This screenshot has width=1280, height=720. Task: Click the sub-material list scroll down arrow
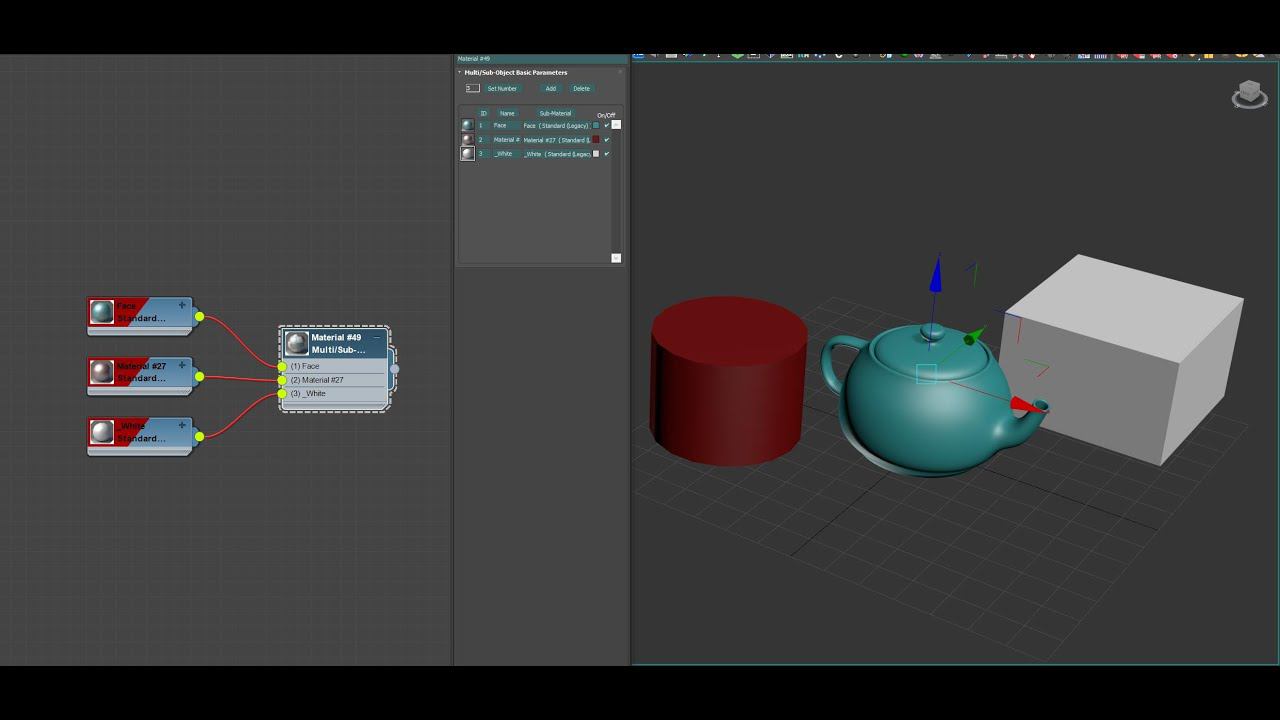616,258
